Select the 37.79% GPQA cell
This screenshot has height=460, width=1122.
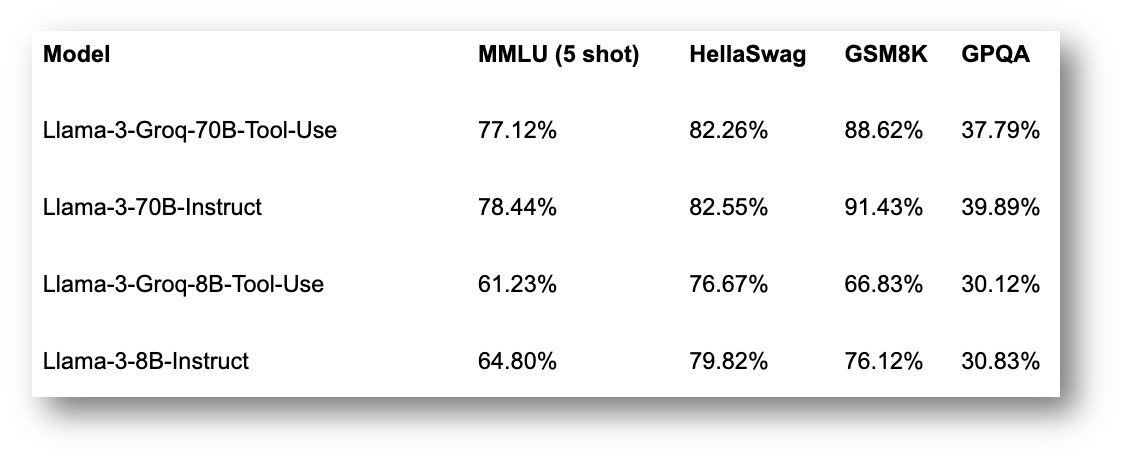pyautogui.click(x=1000, y=131)
